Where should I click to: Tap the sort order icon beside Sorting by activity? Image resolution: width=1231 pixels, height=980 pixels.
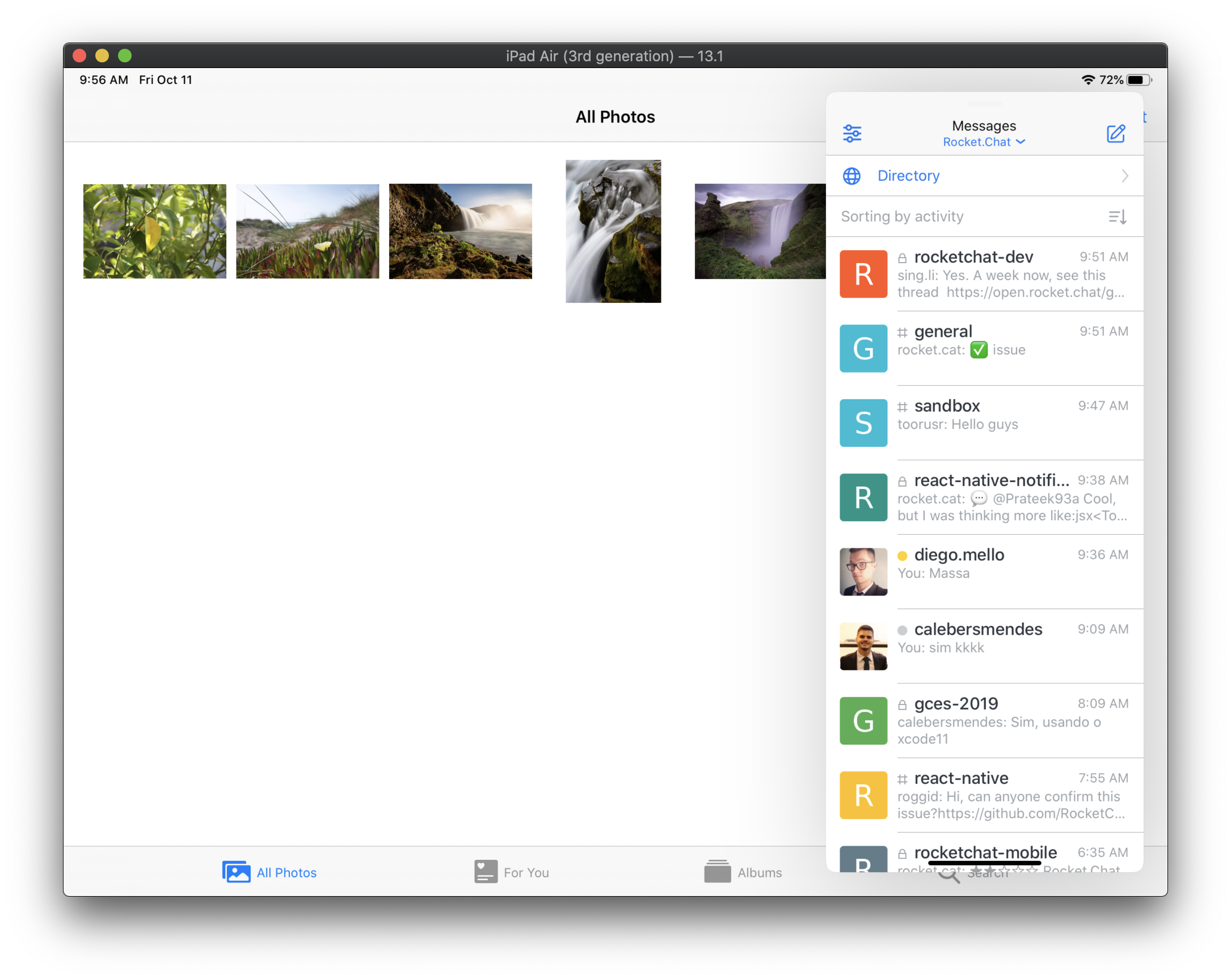click(x=1117, y=217)
